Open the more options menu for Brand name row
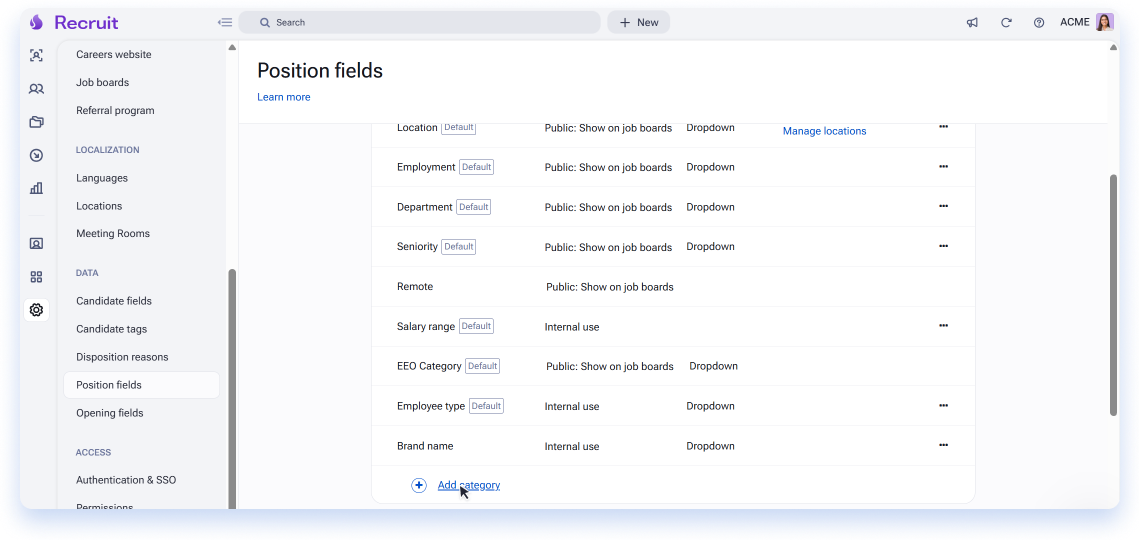1139x540 pixels. pyautogui.click(x=944, y=446)
